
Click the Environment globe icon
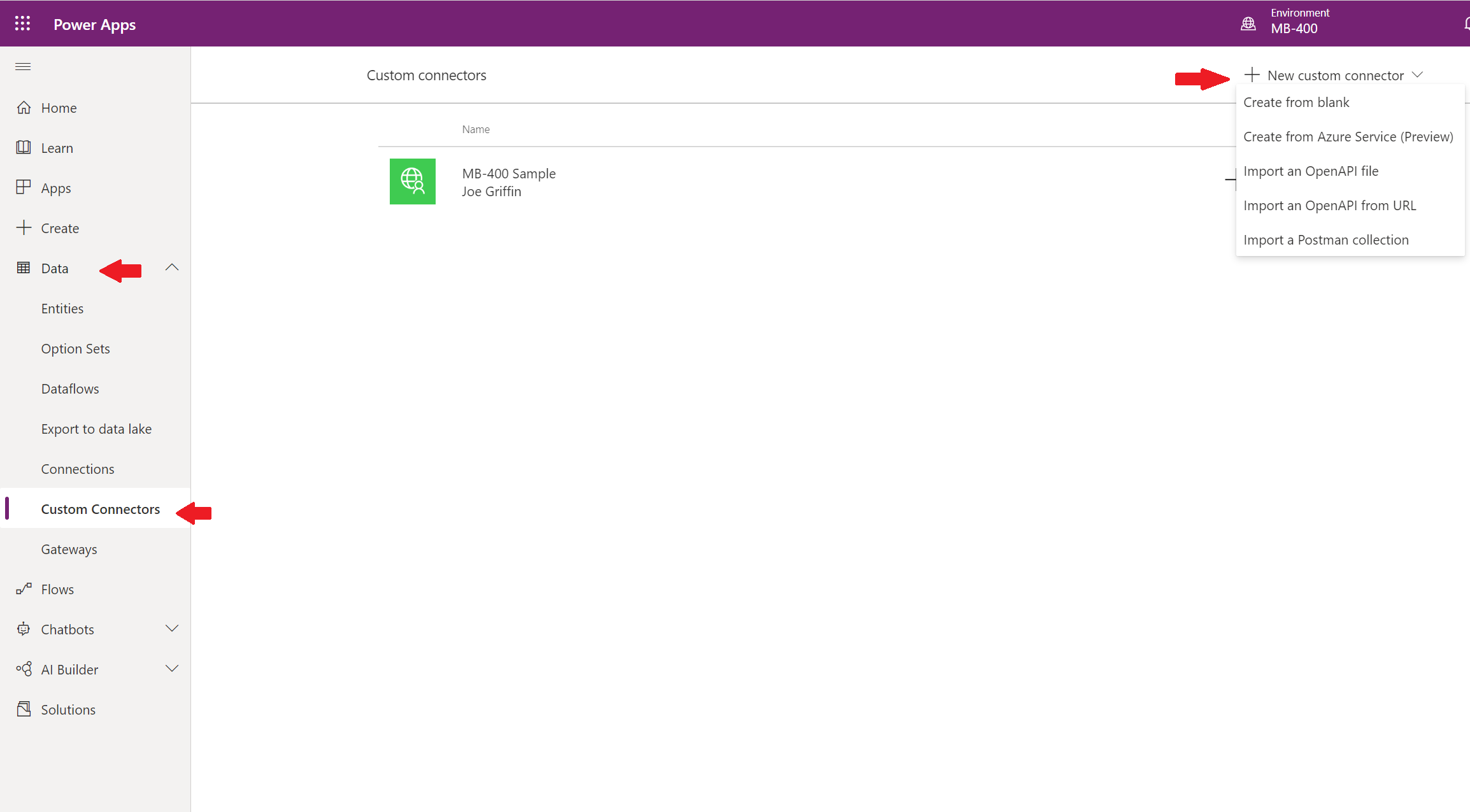1248,24
